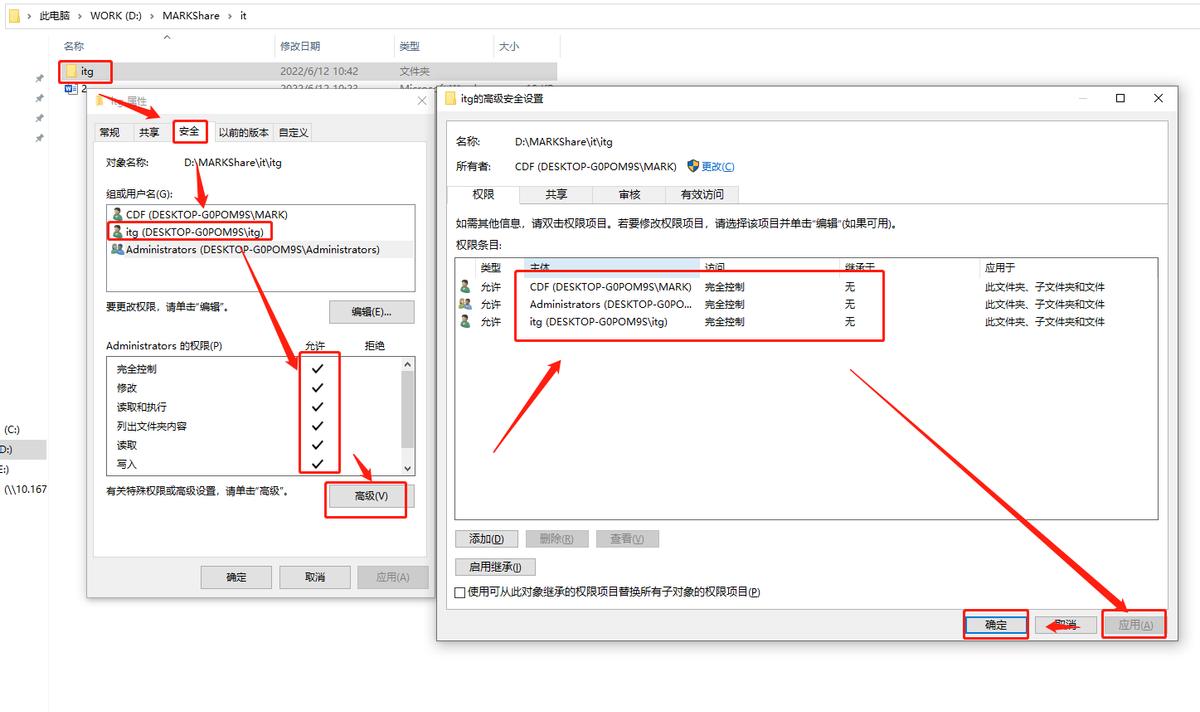Check the 允许 box for 写入
Viewport: 1200px width, 712px height.
point(318,462)
